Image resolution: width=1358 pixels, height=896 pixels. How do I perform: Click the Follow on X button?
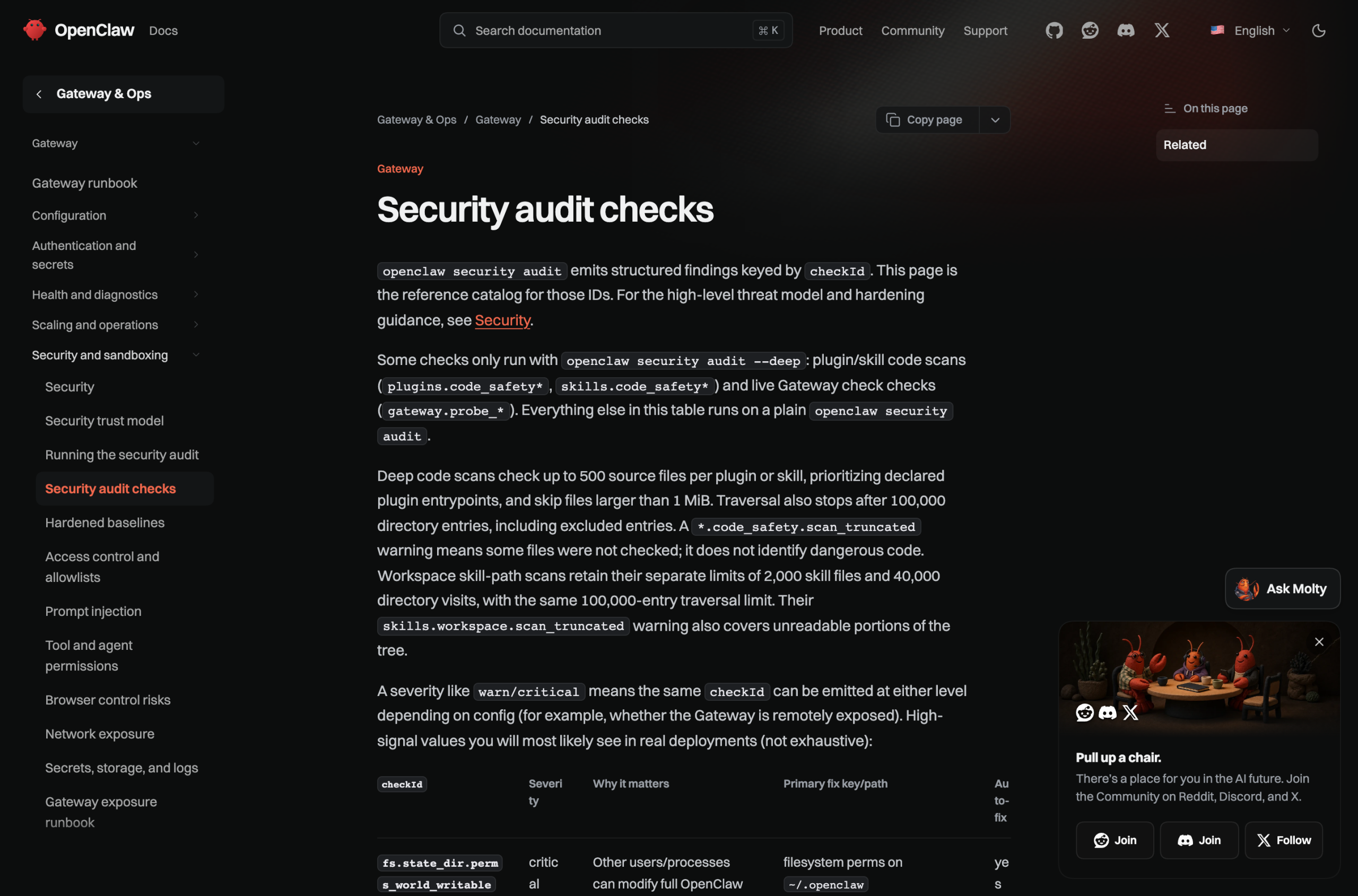pos(1284,840)
